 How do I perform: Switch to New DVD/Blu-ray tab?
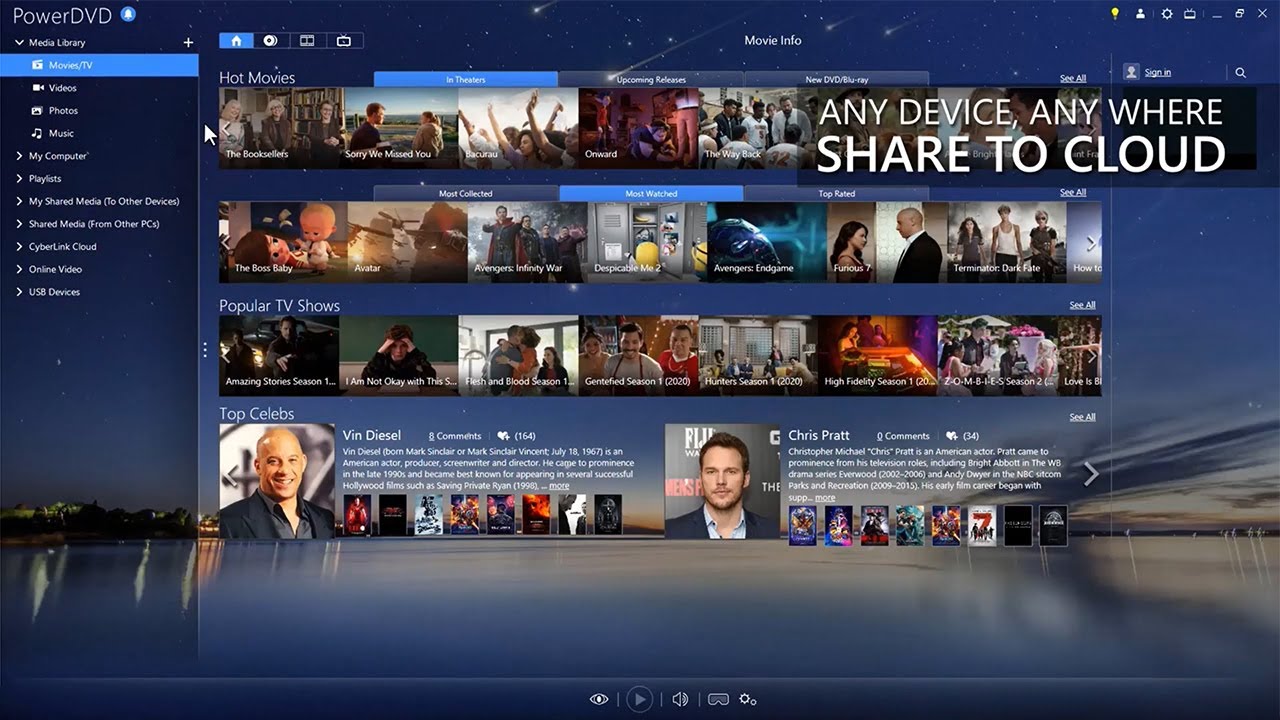[x=837, y=79]
